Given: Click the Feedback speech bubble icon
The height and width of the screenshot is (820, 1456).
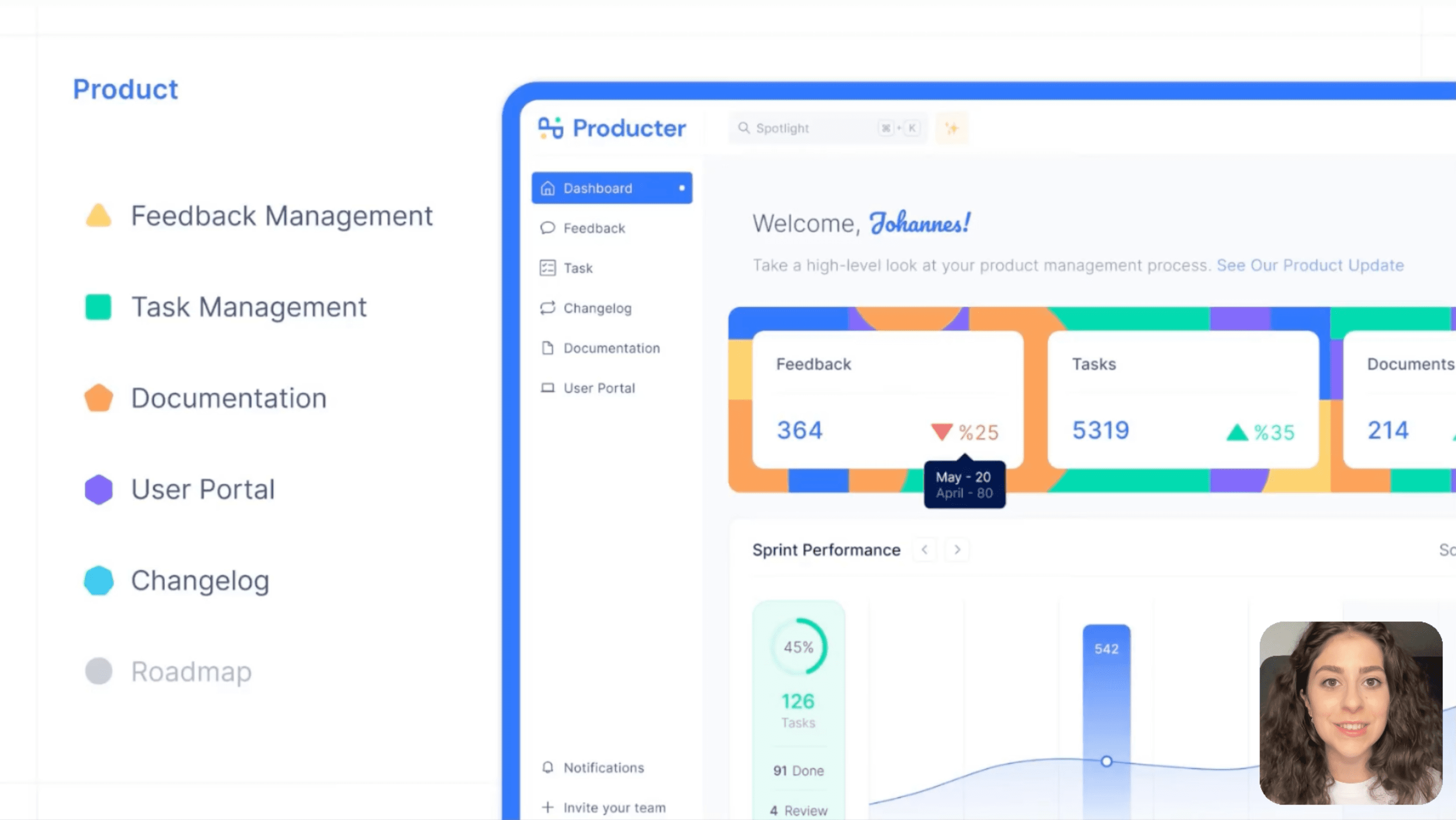Looking at the screenshot, I should (547, 228).
